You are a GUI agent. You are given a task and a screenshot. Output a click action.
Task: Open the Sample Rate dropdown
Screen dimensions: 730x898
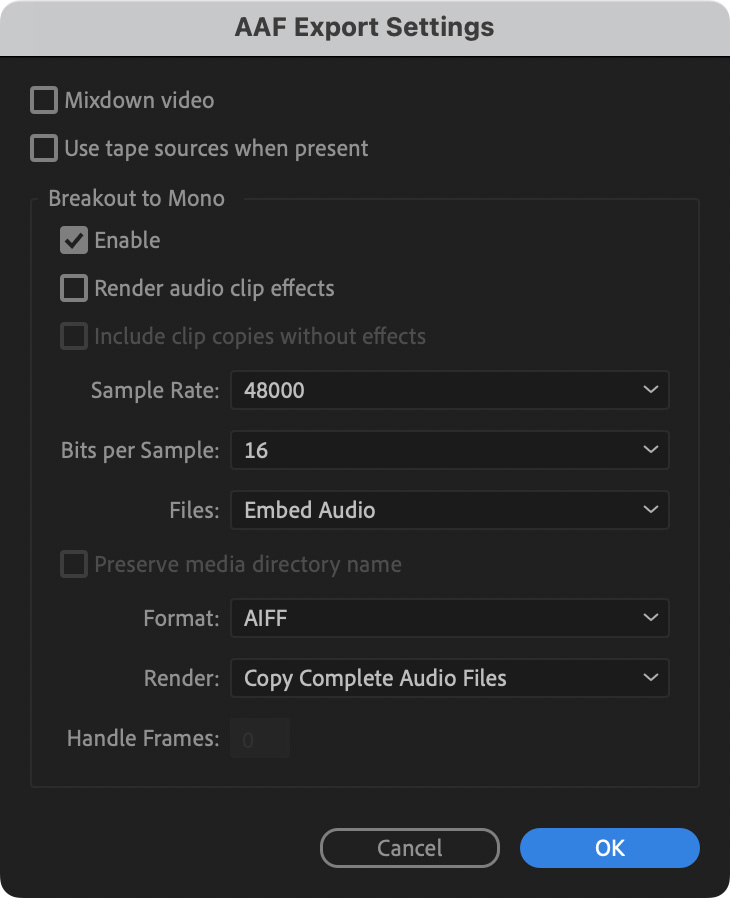[449, 390]
